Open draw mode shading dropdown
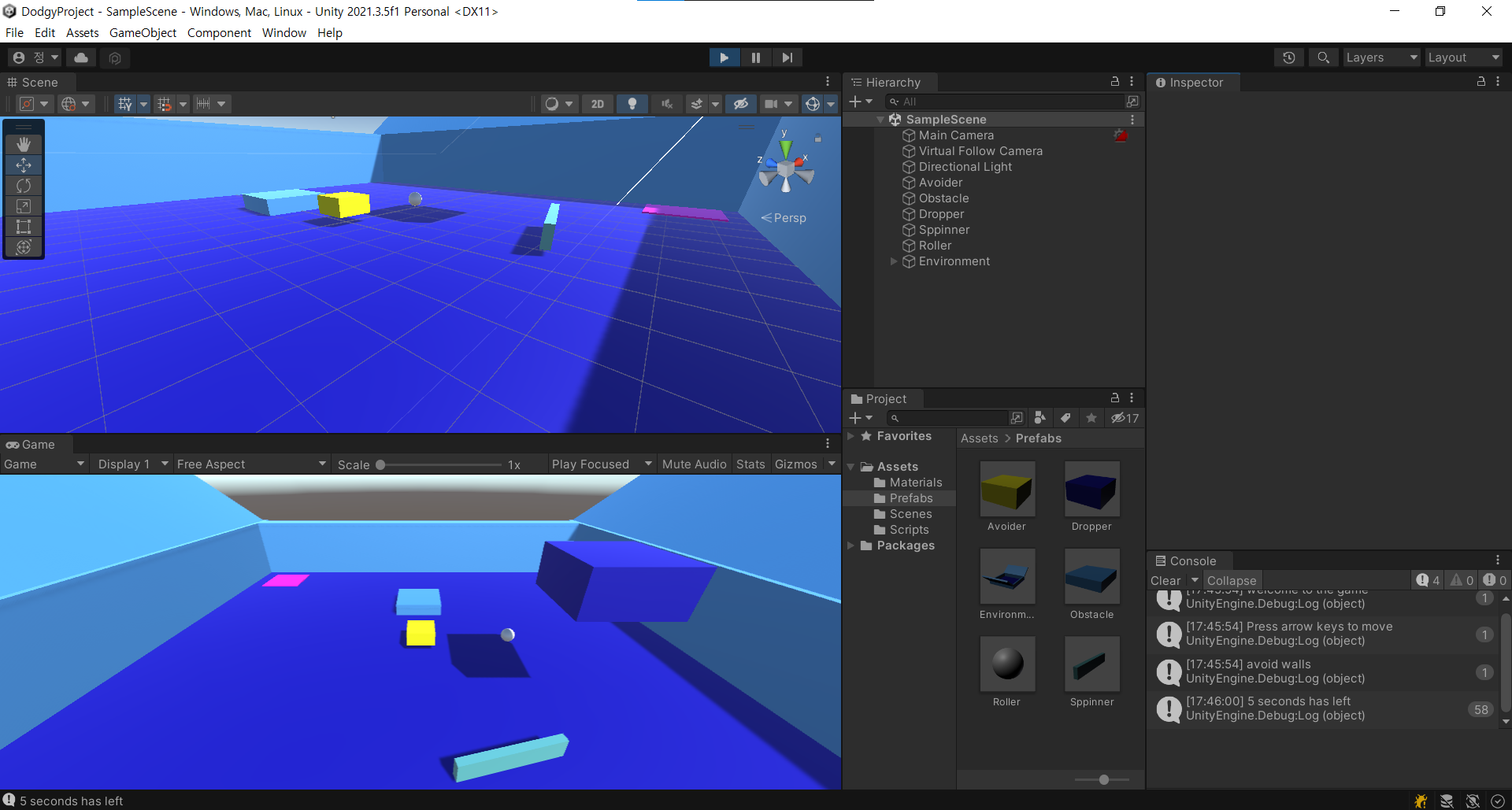1512x810 pixels. pyautogui.click(x=559, y=104)
